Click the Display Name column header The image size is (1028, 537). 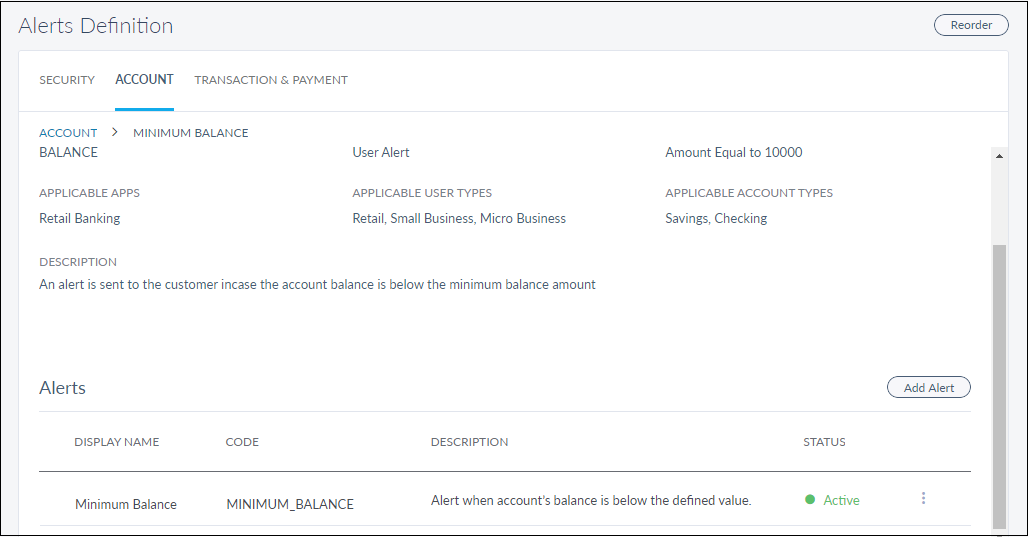[x=116, y=442]
